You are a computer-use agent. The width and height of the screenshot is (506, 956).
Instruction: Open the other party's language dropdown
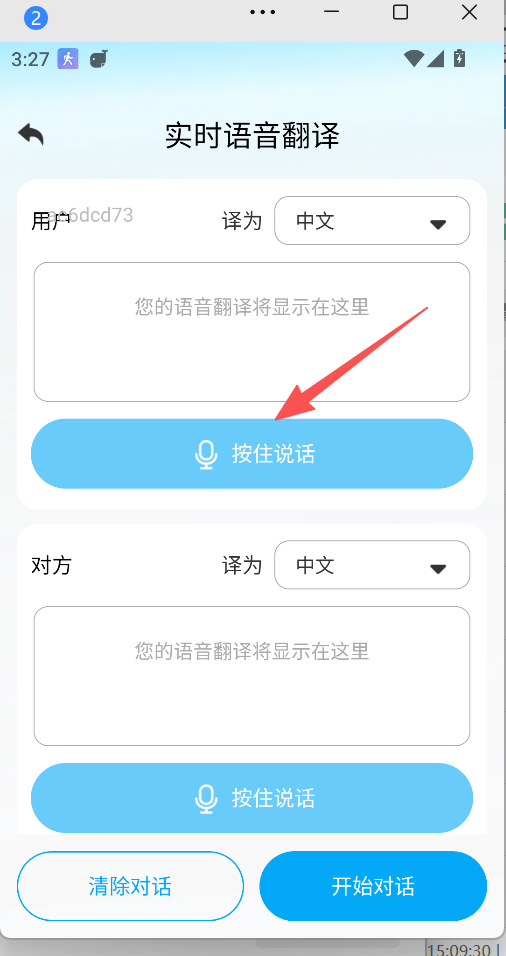point(372,565)
